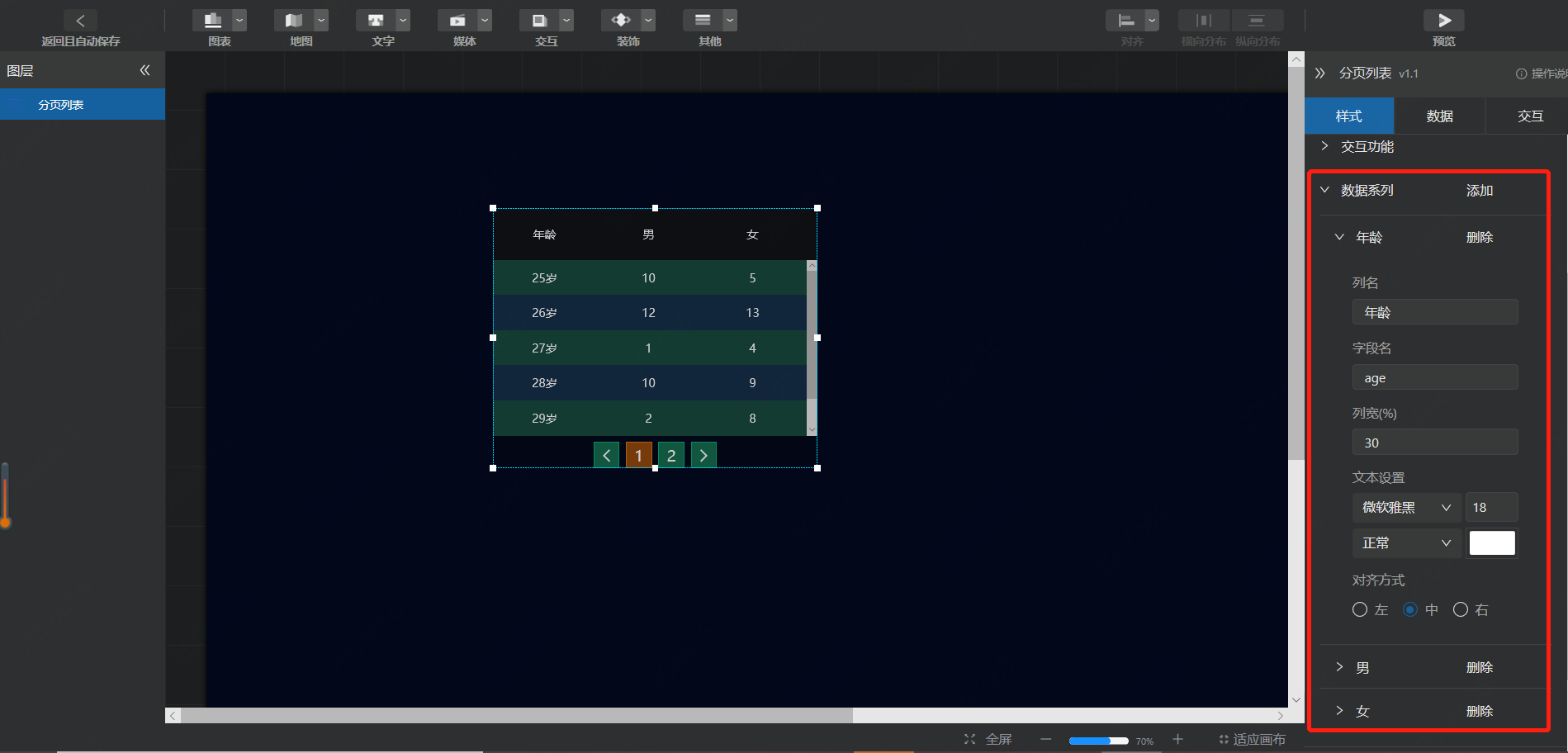The width and height of the screenshot is (1568, 753).
Task: Open the 媒体 media component icon
Action: [x=457, y=21]
